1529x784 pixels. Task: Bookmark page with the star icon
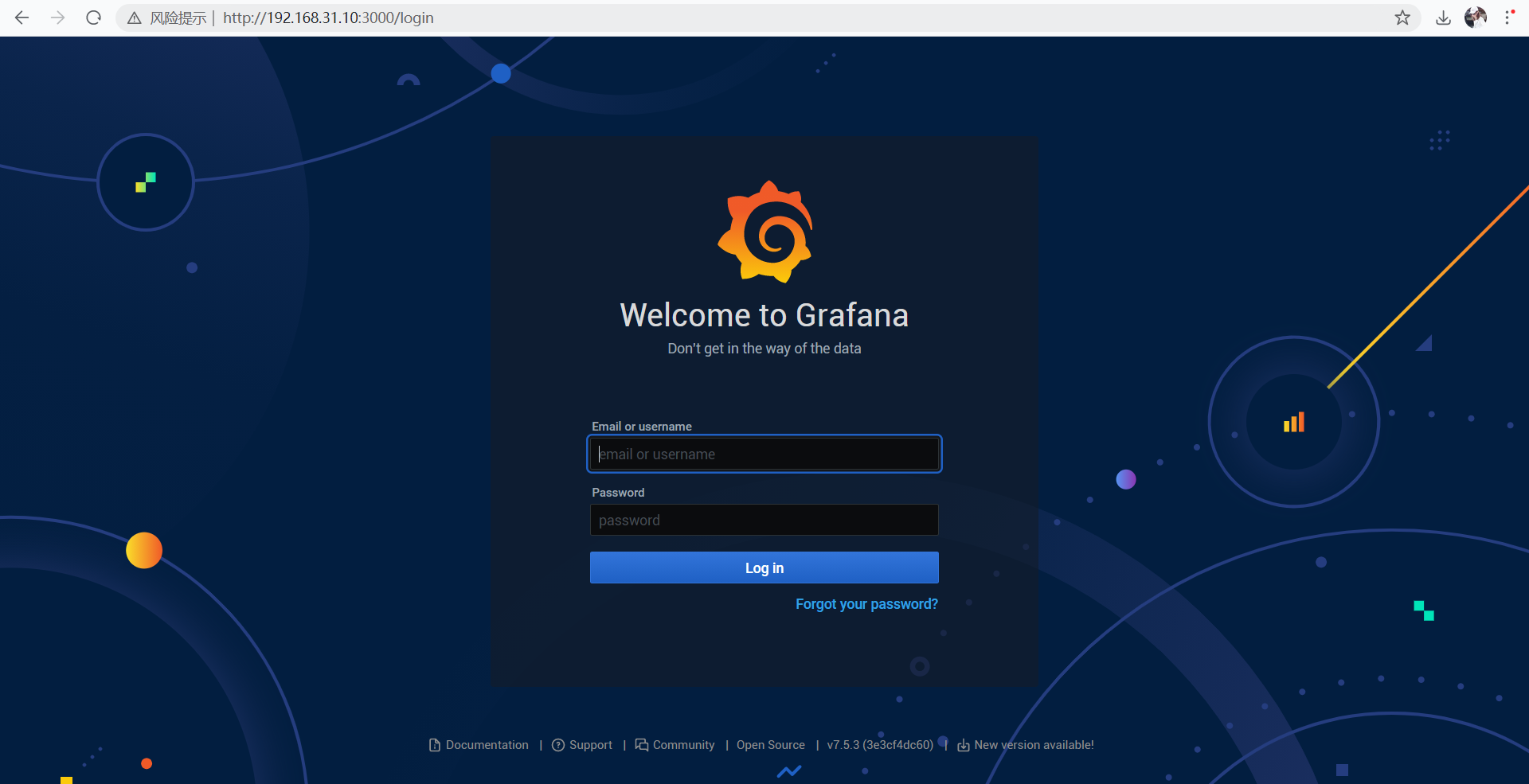pyautogui.click(x=1402, y=18)
